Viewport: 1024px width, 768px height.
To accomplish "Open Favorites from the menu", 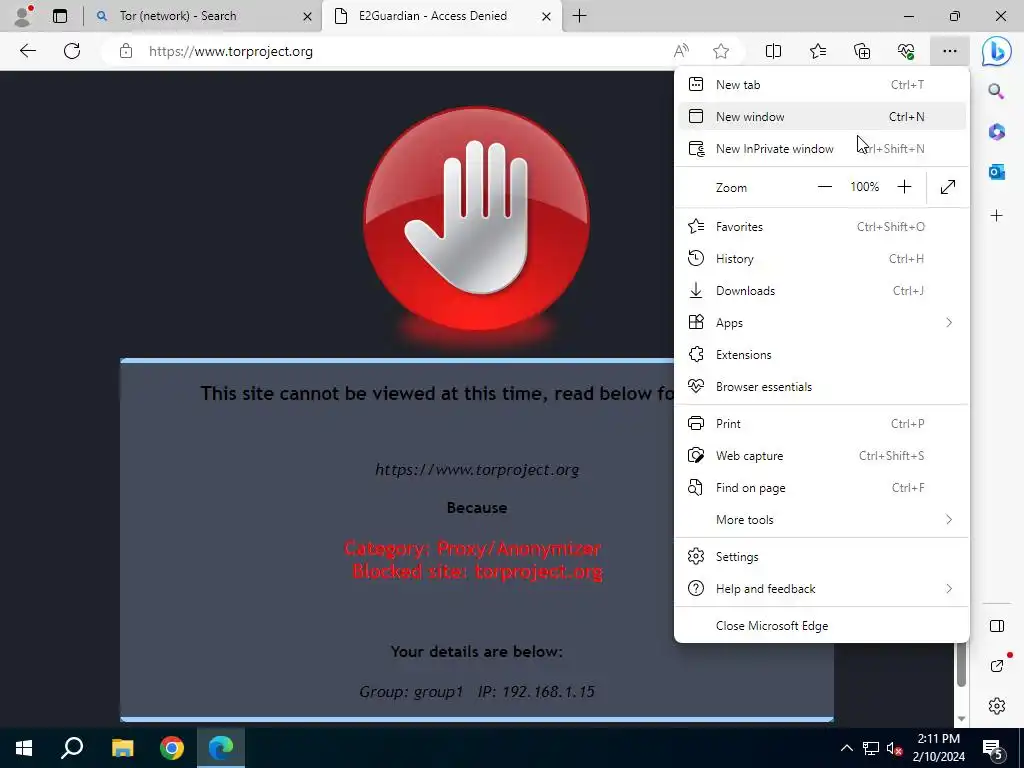I will (822, 227).
